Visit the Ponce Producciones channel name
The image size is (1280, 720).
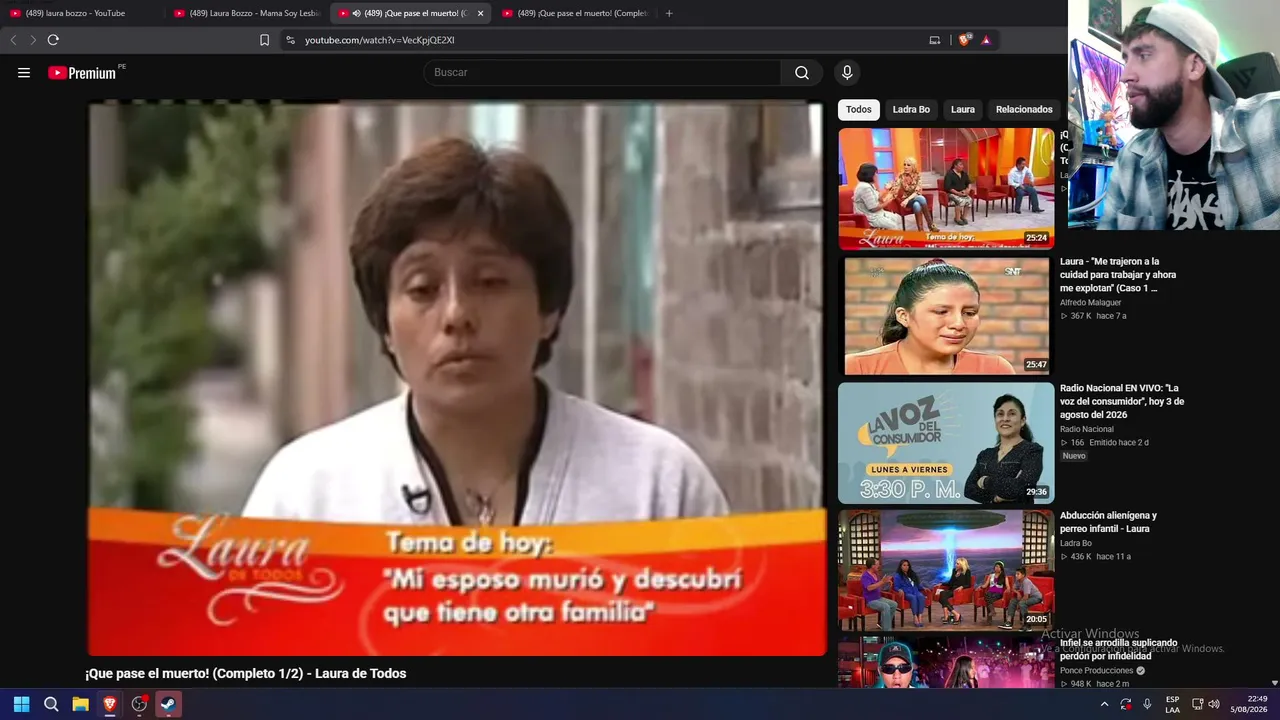click(1097, 670)
